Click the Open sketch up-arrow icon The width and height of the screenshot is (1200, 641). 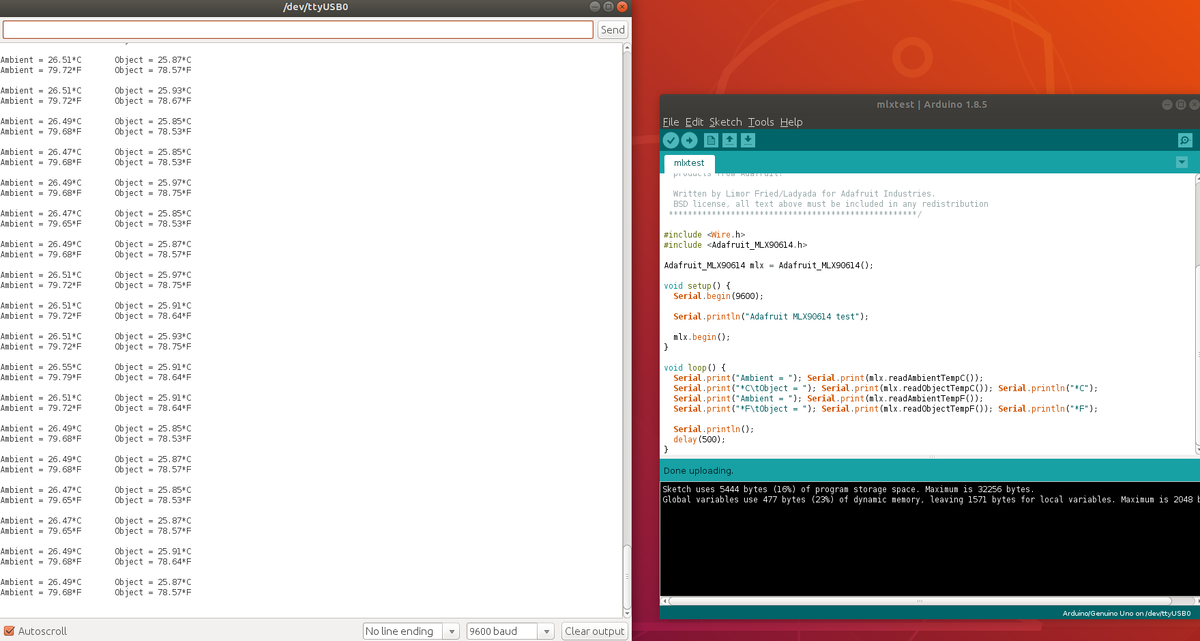(x=730, y=140)
